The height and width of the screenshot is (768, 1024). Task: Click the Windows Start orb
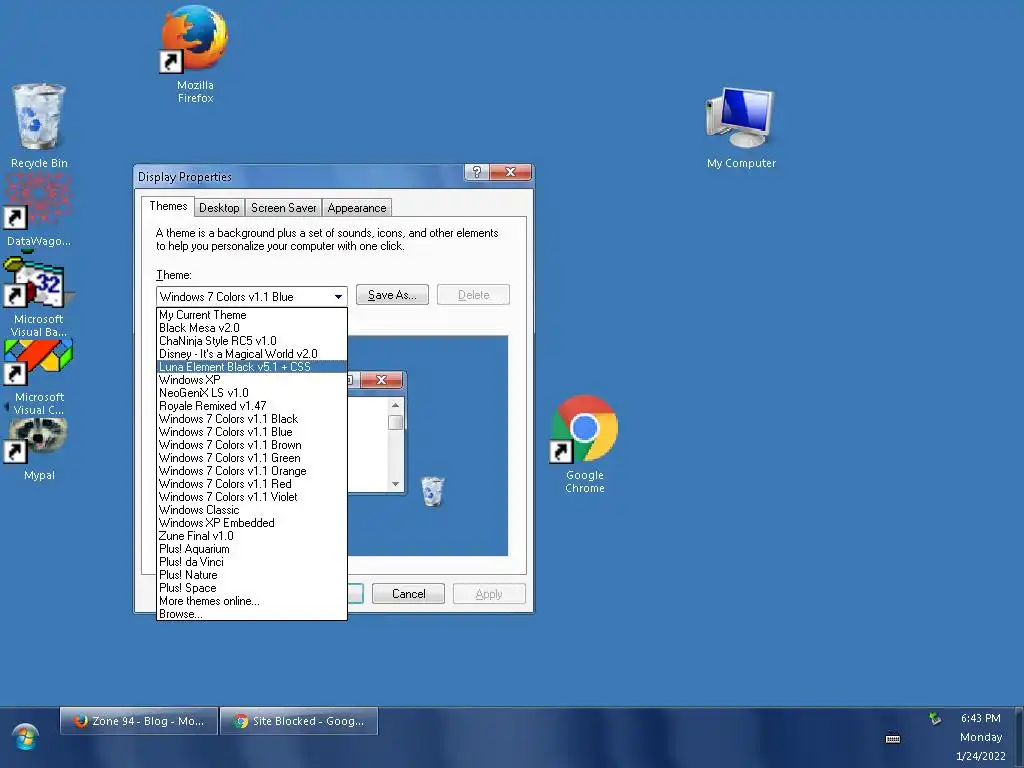25,737
